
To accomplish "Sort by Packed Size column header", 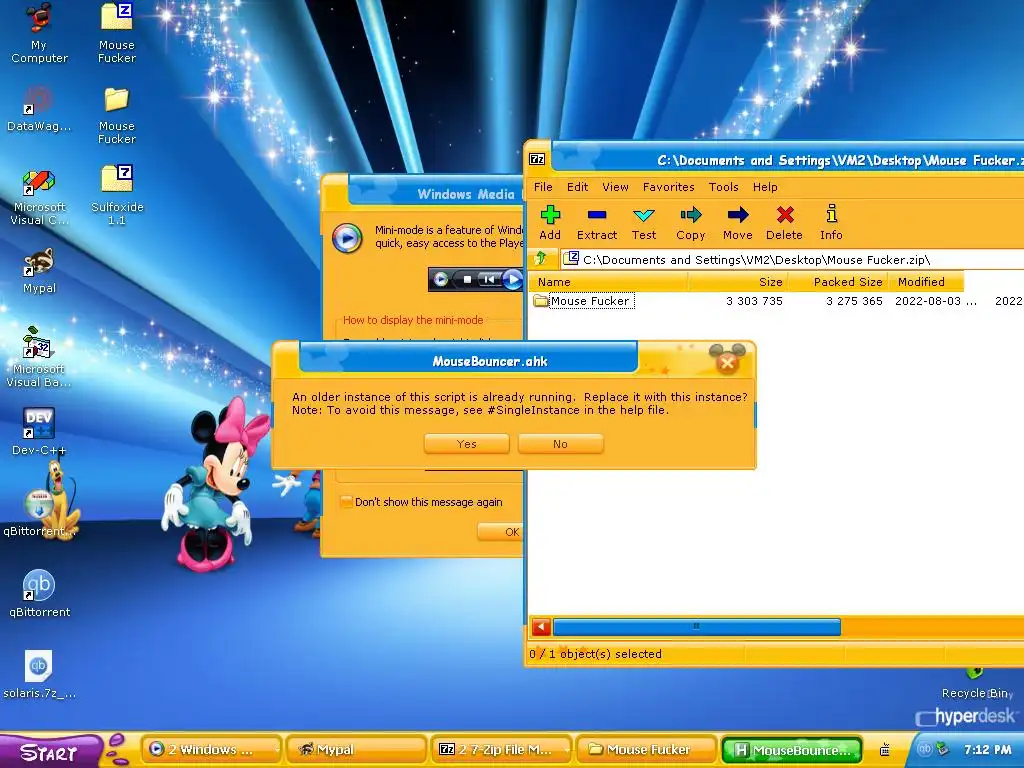I will 839,281.
